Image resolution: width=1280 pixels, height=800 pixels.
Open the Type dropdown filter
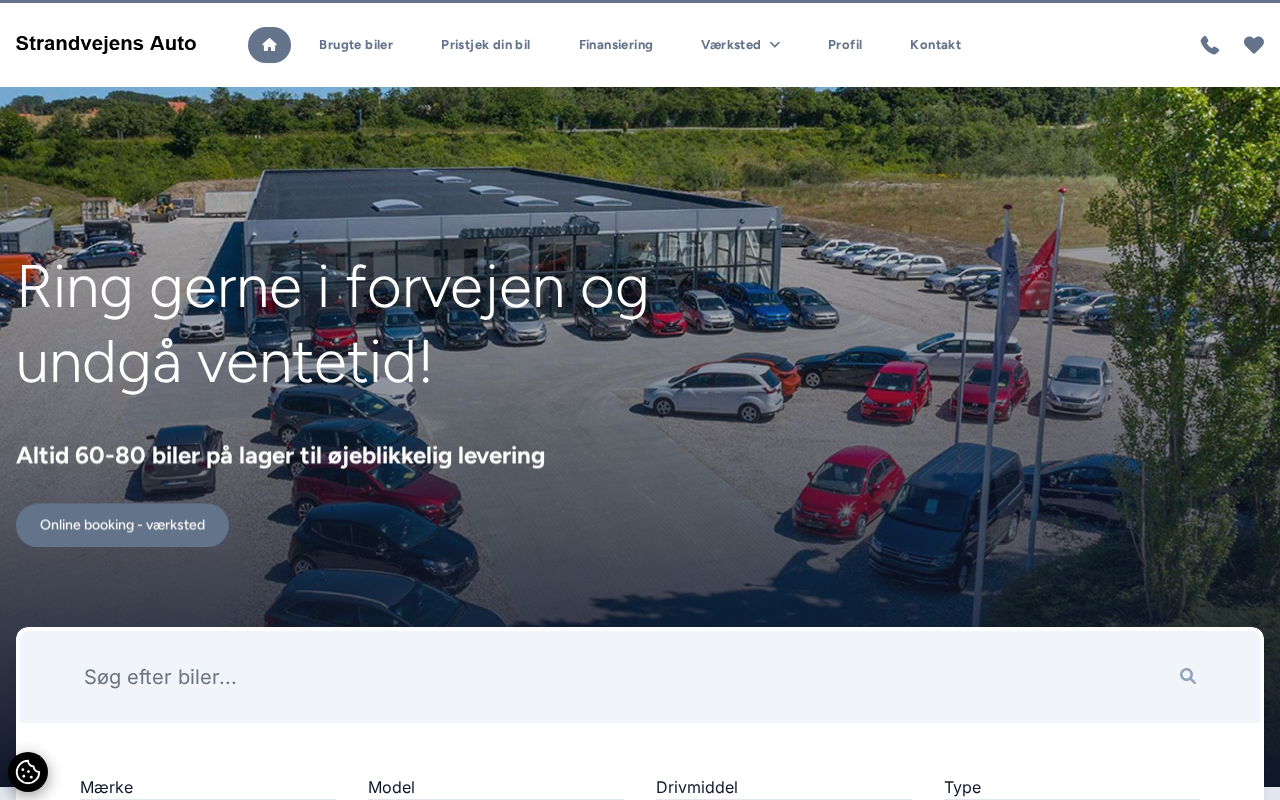click(x=1072, y=788)
